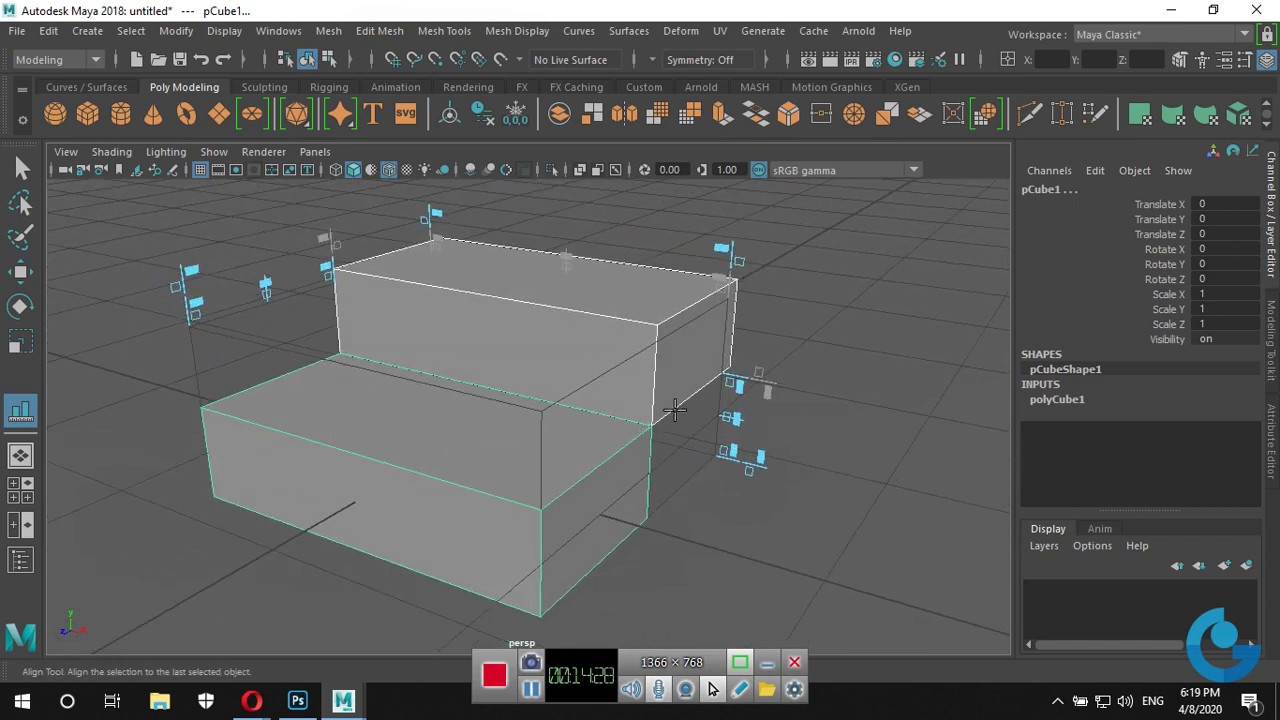1280x720 pixels.
Task: Click the polygon Type (T) tool icon
Action: pos(373,114)
